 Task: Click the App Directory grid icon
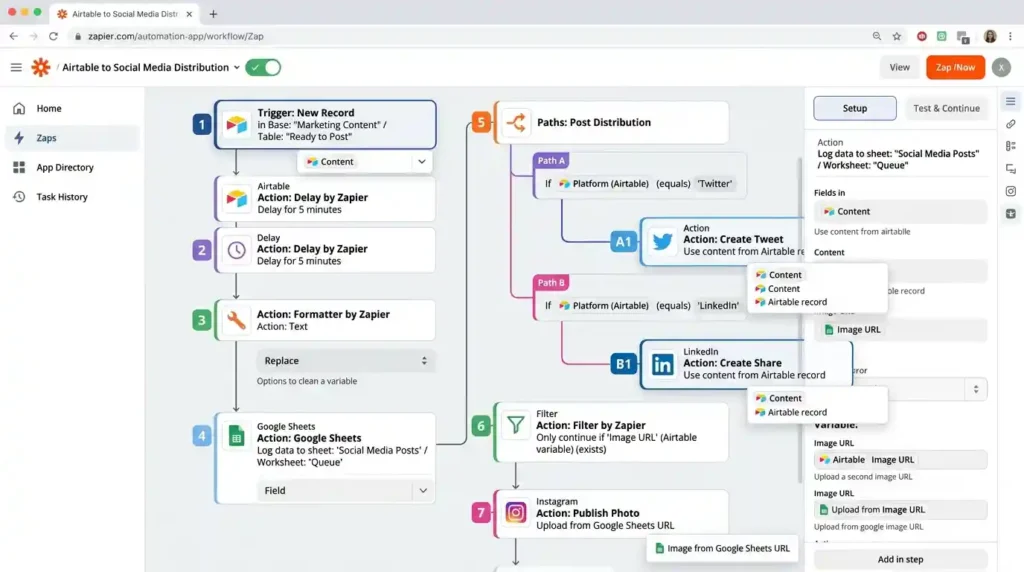(19, 167)
